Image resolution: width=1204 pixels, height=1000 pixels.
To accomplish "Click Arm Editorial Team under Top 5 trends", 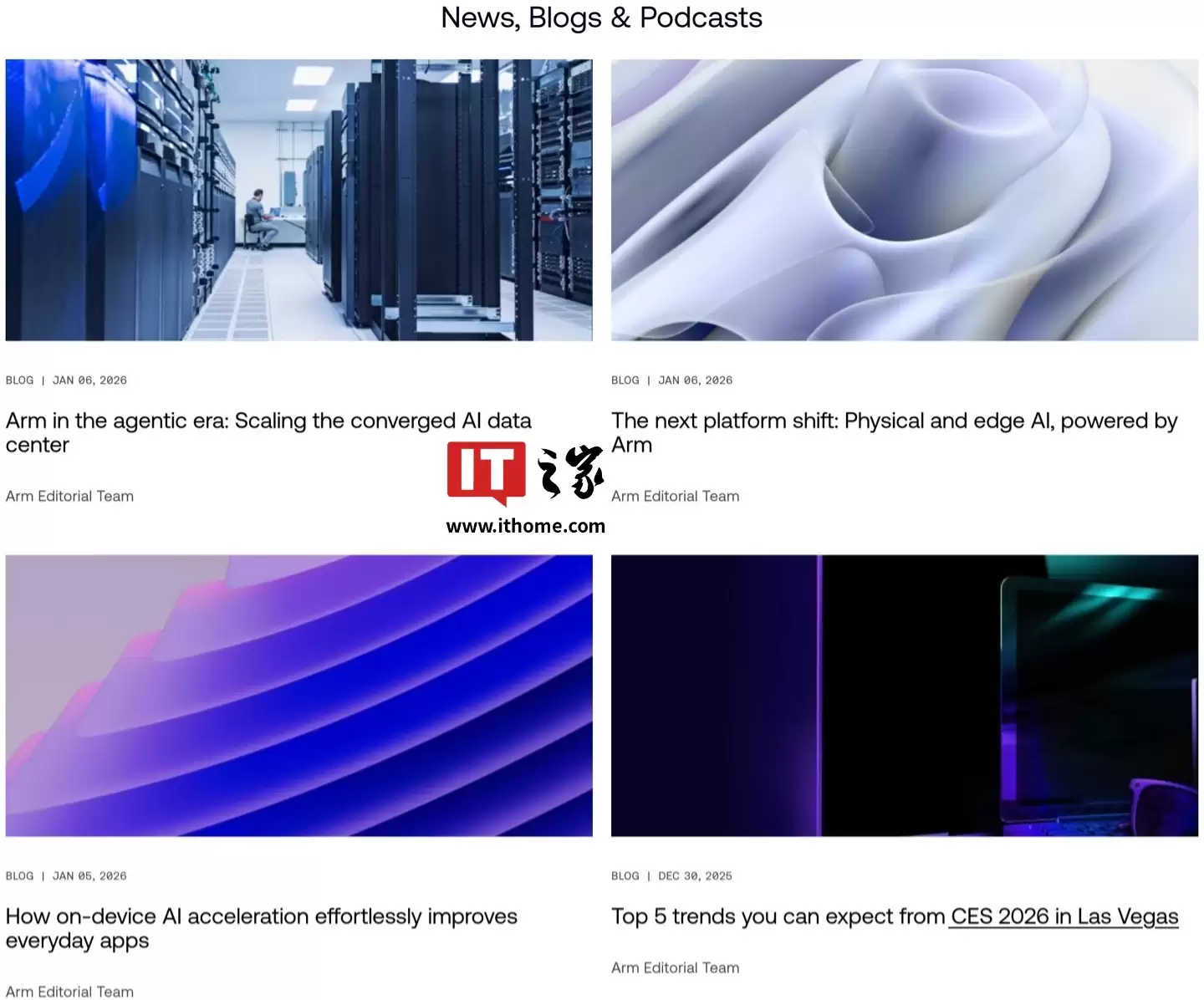I will tap(675, 967).
